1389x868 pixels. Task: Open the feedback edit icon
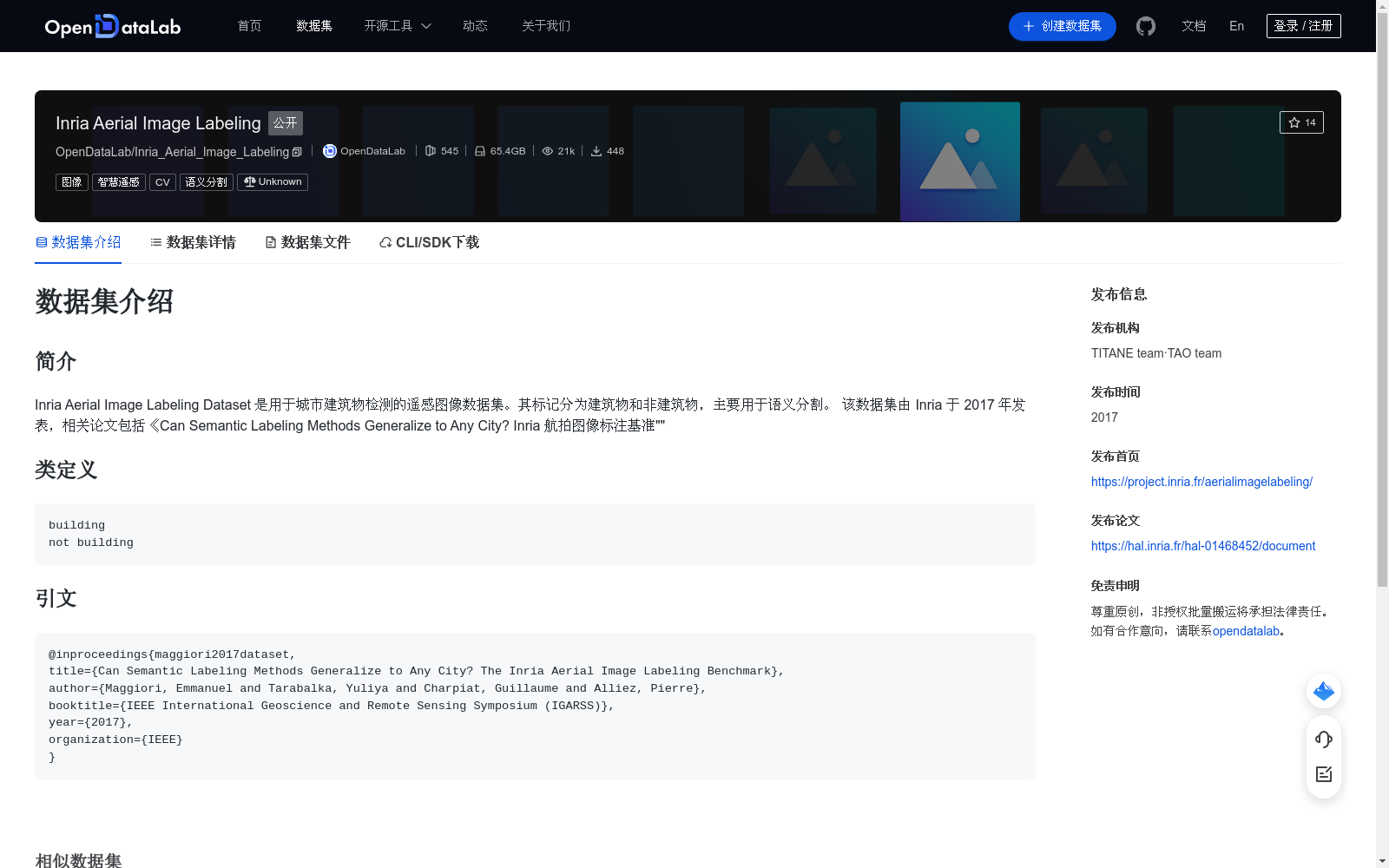pyautogui.click(x=1323, y=774)
